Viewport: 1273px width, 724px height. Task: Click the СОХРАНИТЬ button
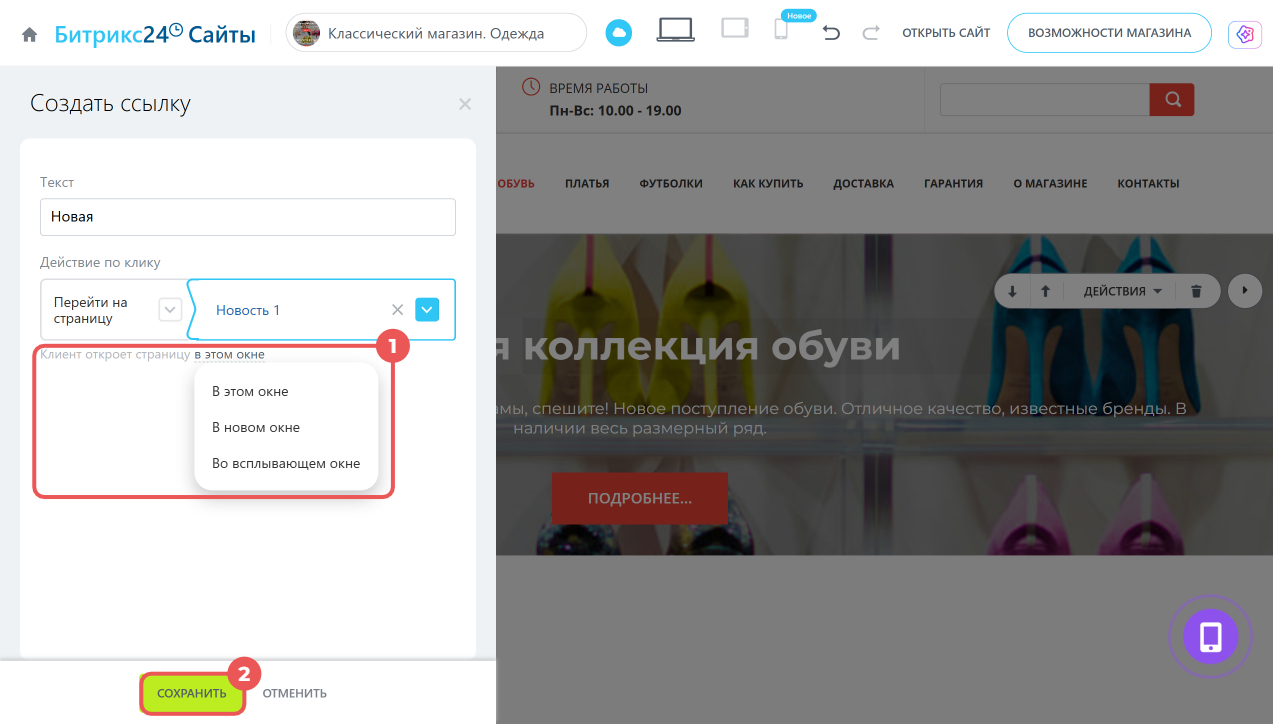[x=192, y=693]
